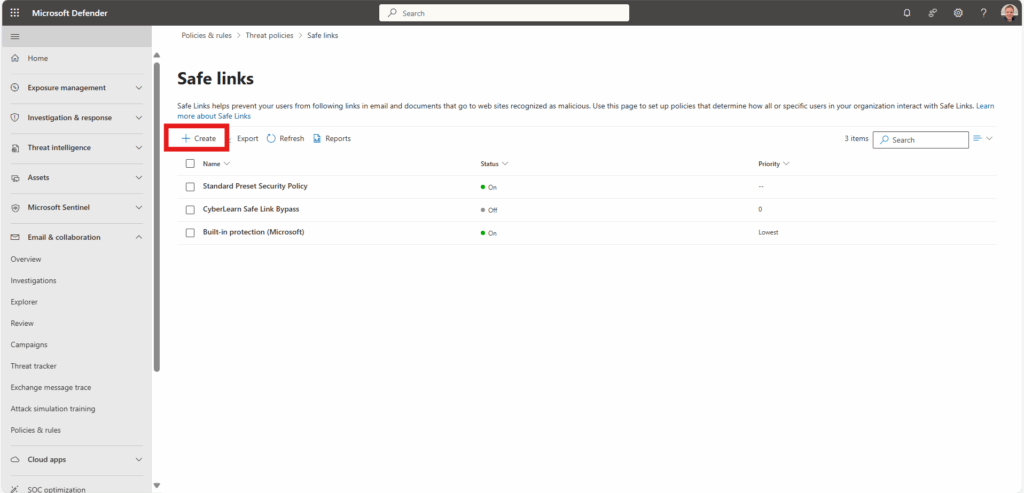Click the Lowest priority value
This screenshot has height=493, width=1024.
(768, 232)
